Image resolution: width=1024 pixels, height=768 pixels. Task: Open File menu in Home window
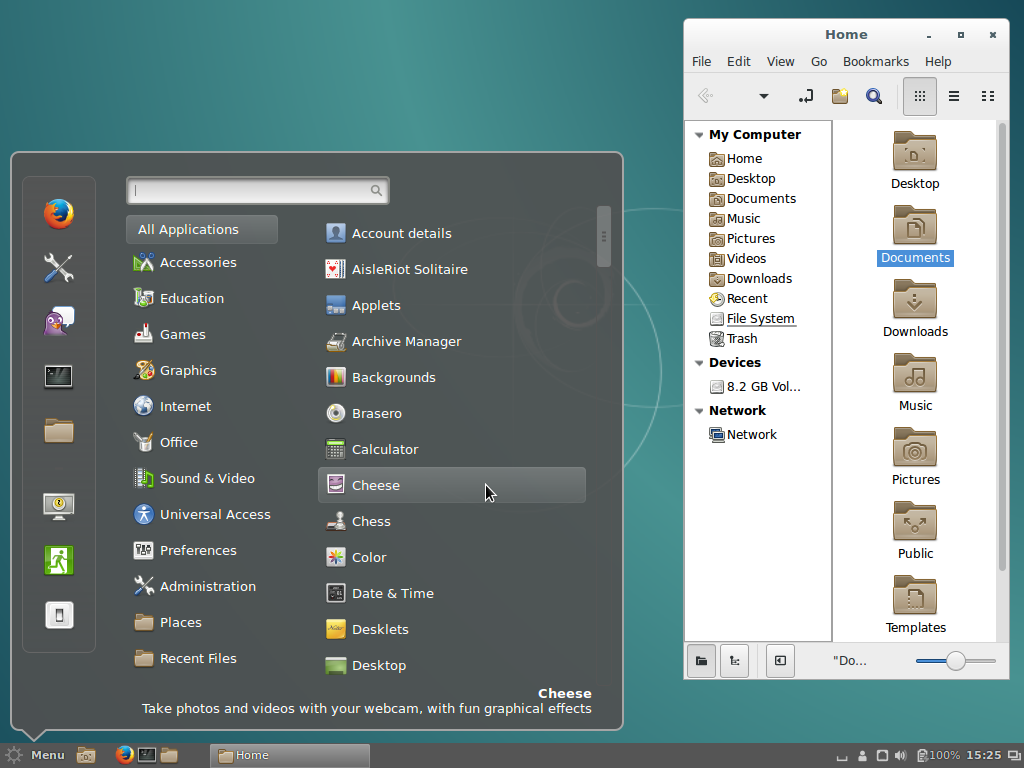(701, 61)
